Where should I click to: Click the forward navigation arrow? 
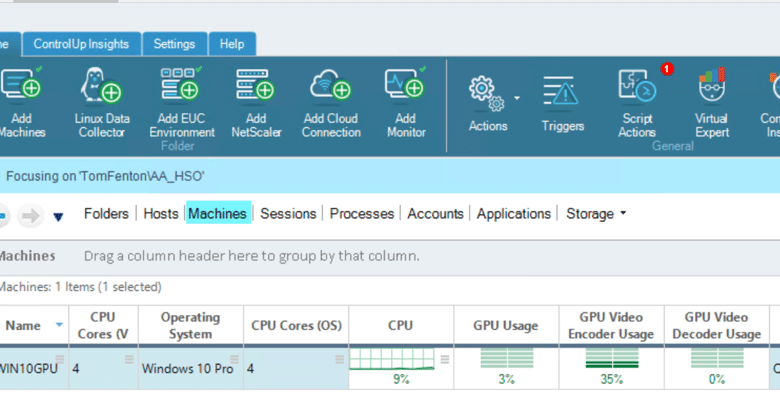[x=30, y=215]
